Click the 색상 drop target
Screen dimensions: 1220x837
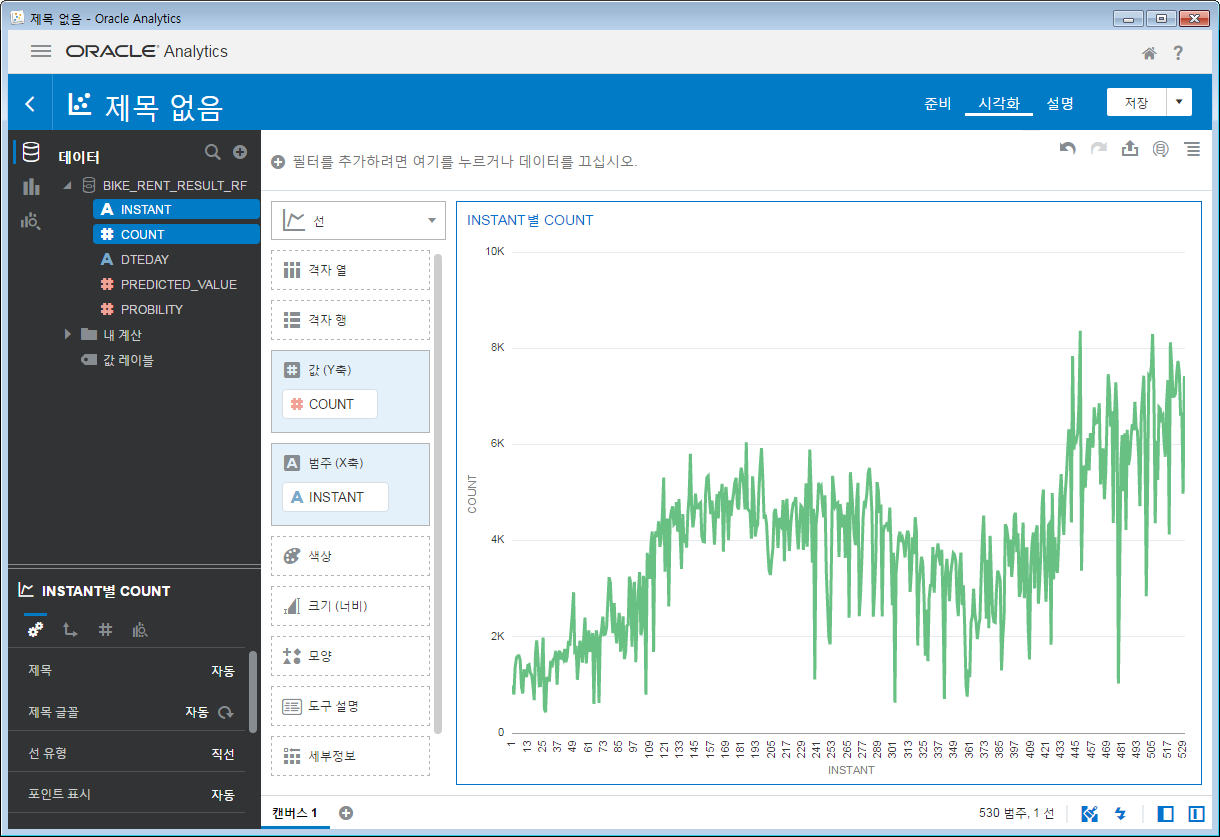tap(350, 556)
